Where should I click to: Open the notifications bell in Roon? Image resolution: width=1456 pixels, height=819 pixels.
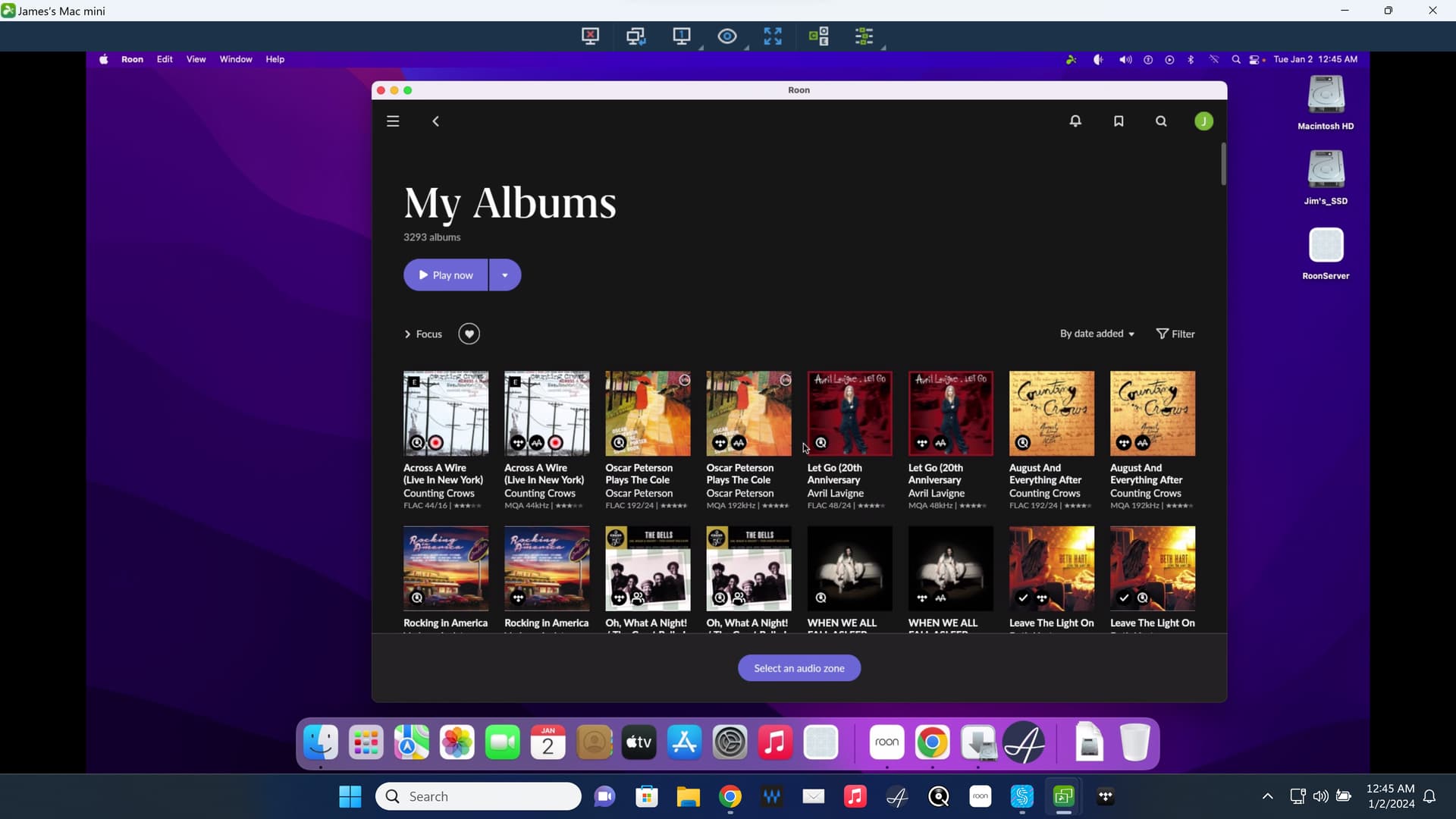(1075, 121)
